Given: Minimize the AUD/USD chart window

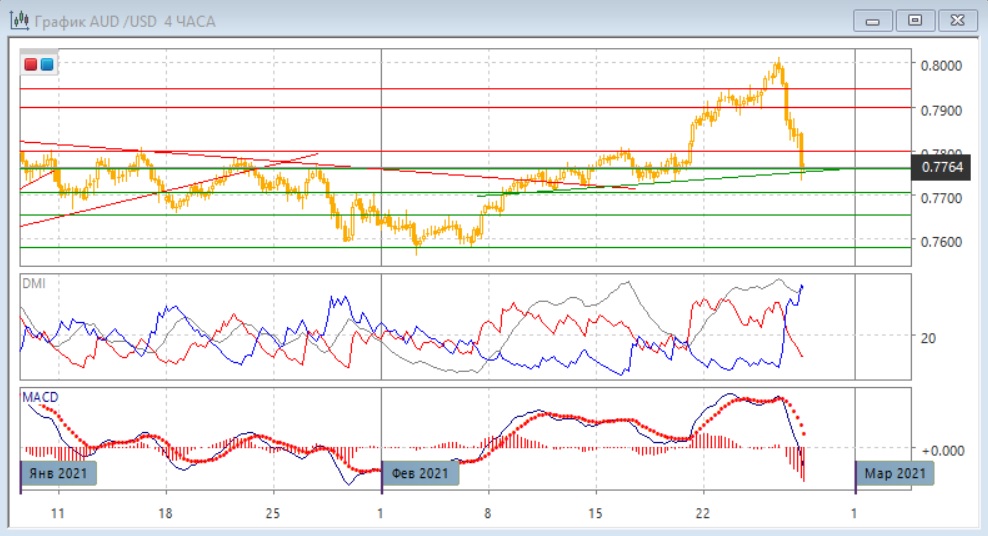Looking at the screenshot, I should 873,20.
